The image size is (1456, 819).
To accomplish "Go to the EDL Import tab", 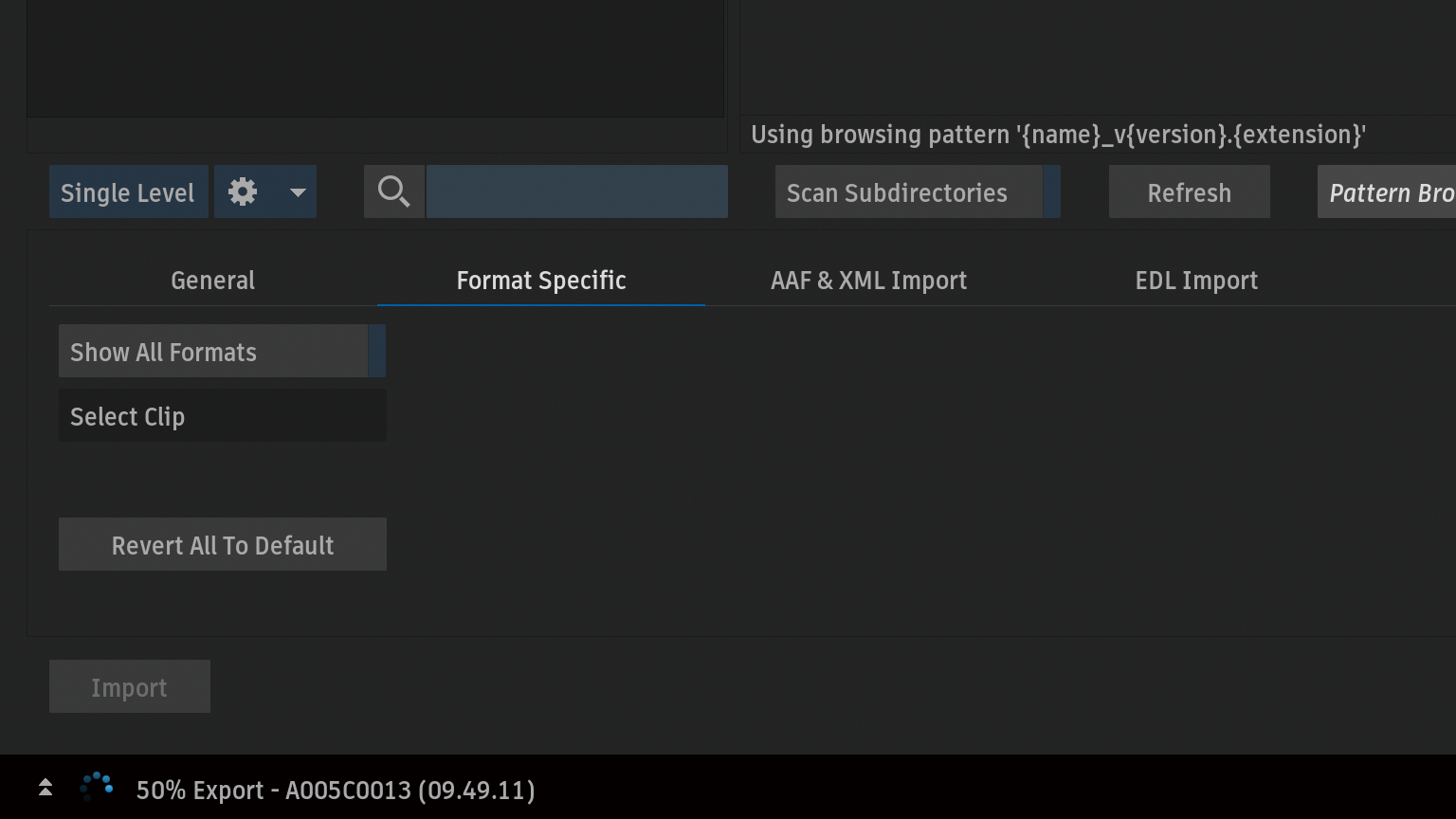I will pyautogui.click(x=1196, y=281).
